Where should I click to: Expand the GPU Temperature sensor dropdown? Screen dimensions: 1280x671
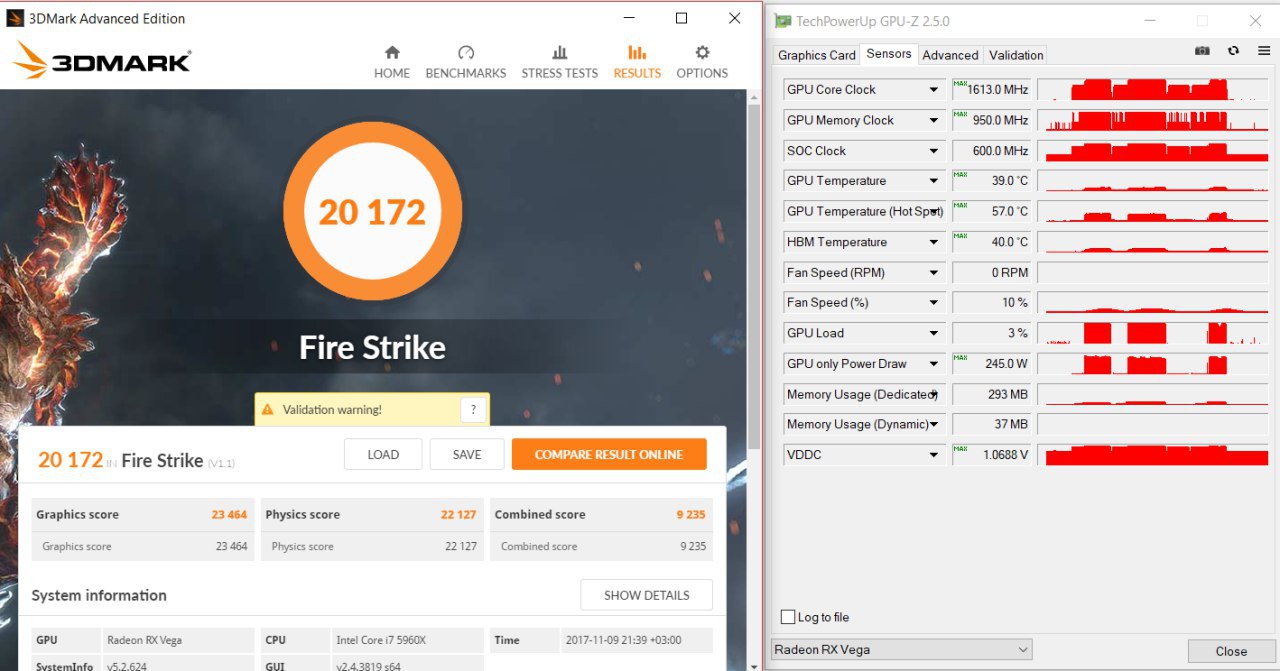934,181
